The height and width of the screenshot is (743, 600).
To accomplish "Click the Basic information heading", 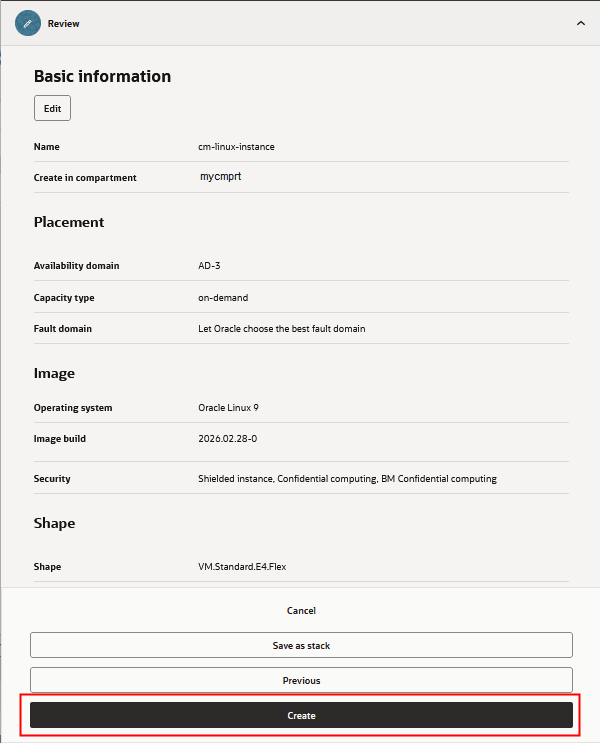I will [x=102, y=76].
